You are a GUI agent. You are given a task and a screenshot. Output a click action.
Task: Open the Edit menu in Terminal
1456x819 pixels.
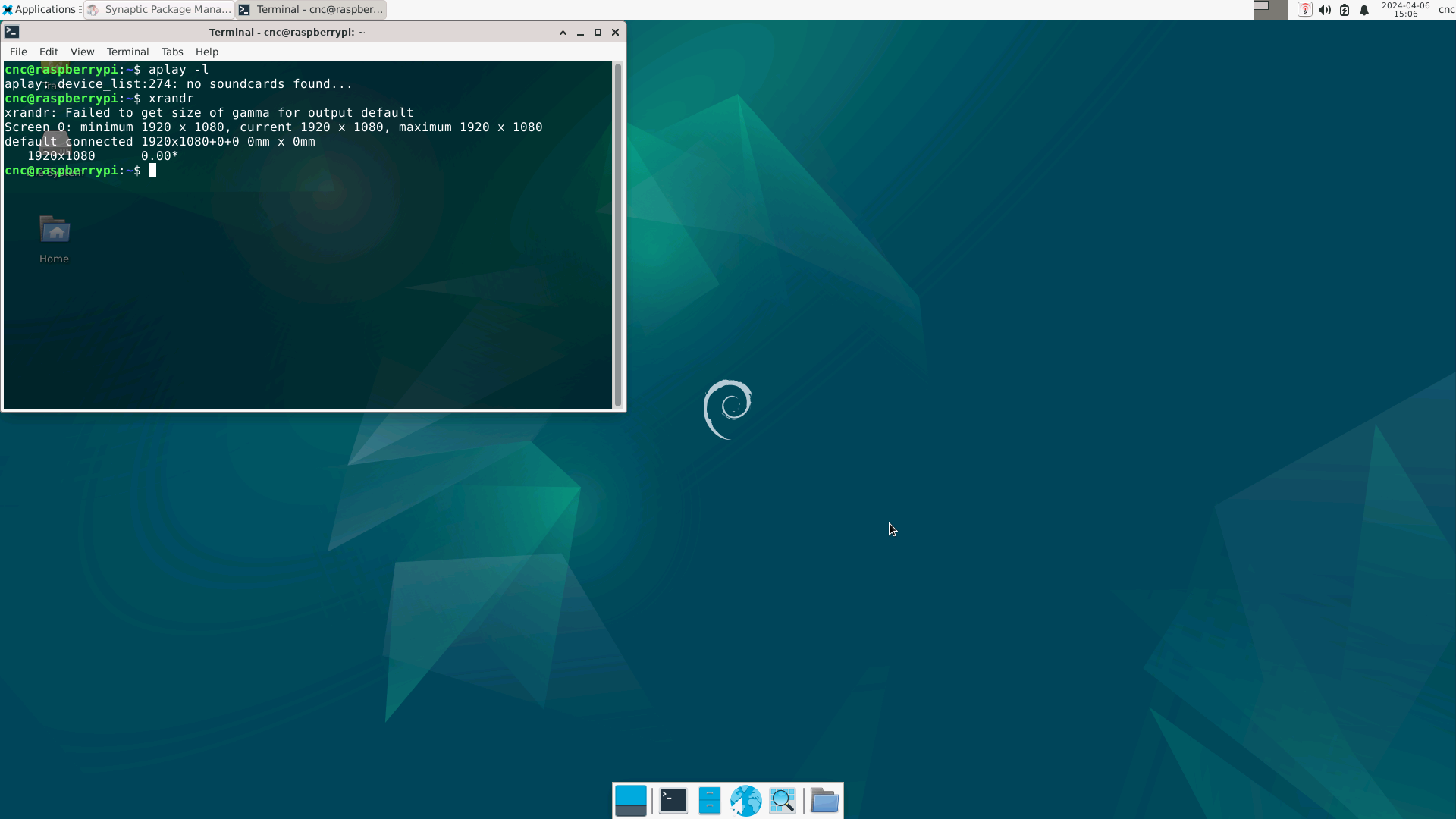(49, 52)
